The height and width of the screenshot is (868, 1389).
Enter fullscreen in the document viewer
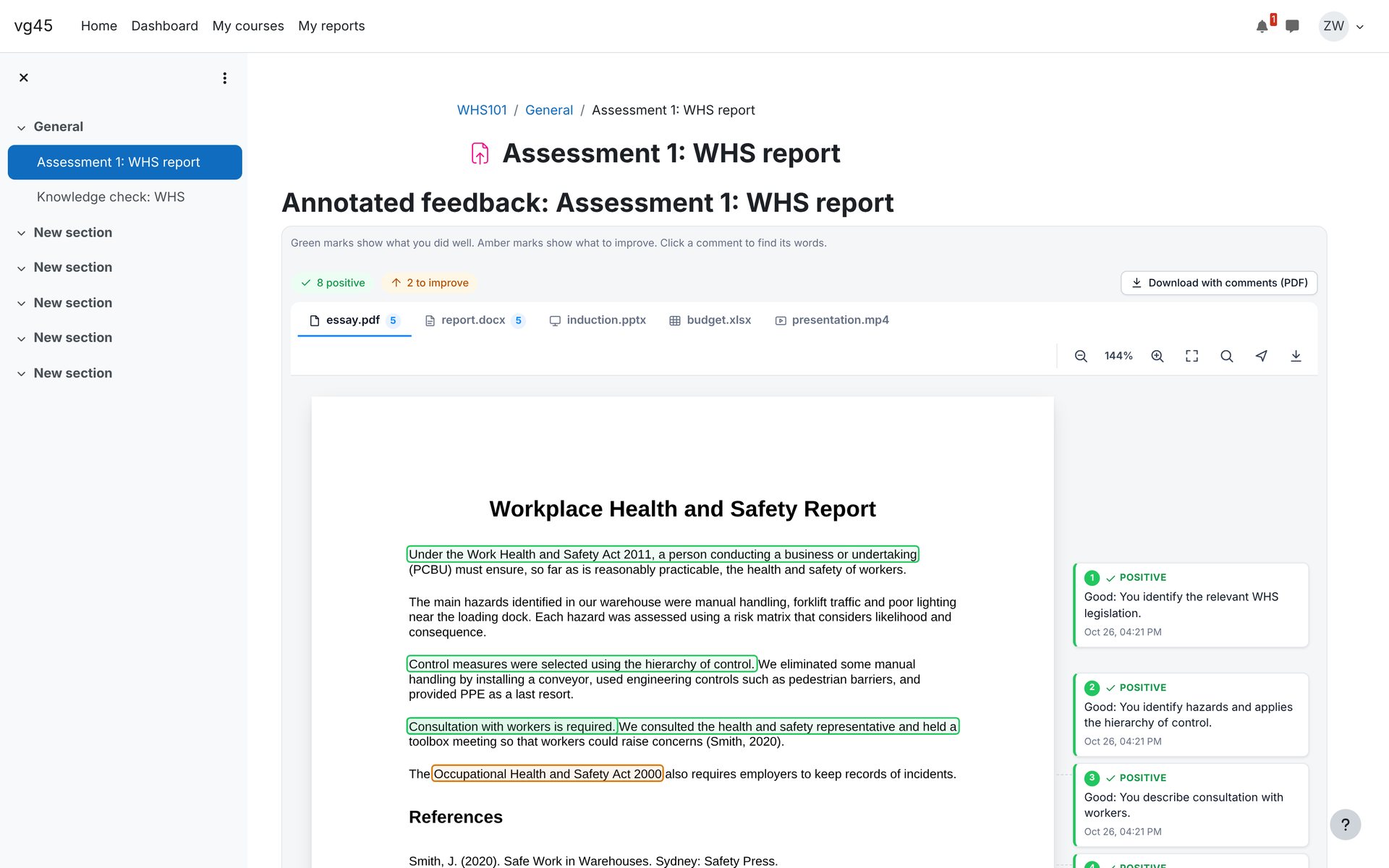point(1192,356)
